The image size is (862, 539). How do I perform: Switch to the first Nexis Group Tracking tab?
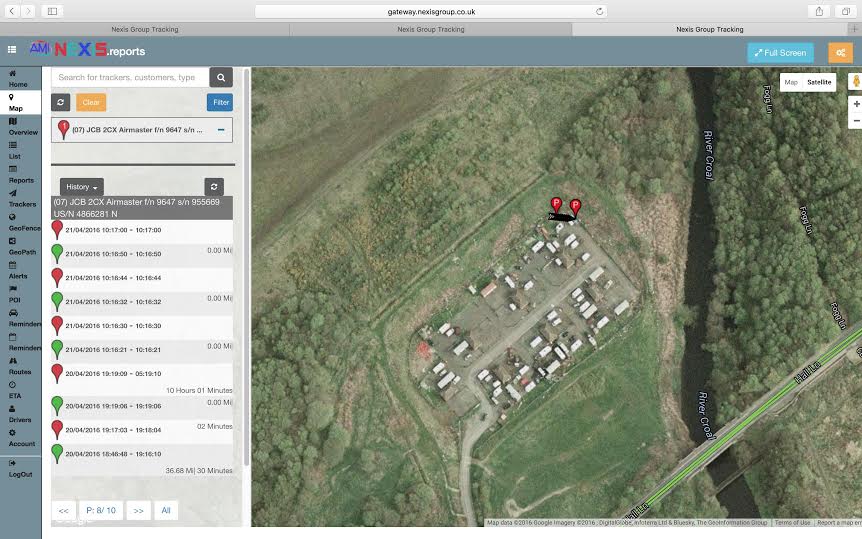pos(145,29)
